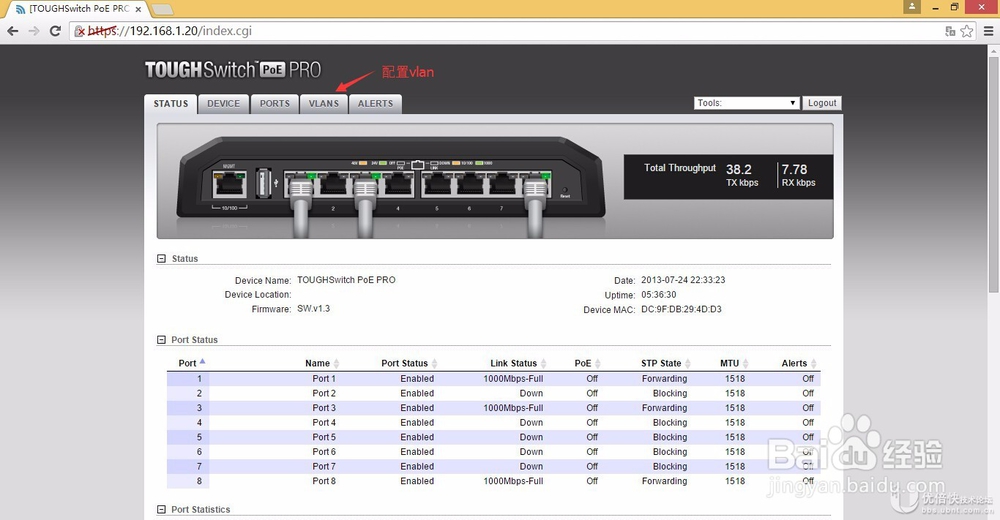Select the Port 2 name cell

click(324, 393)
